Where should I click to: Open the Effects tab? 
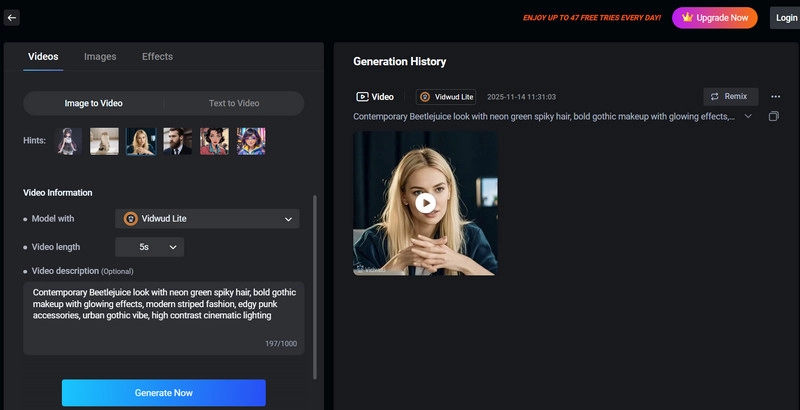[157, 57]
